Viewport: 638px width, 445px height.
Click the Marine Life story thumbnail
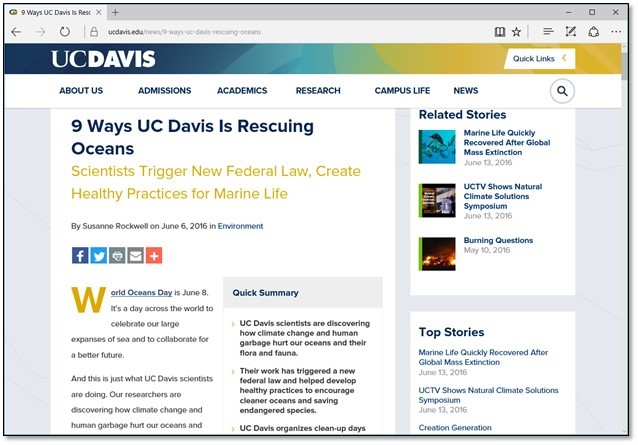click(x=437, y=147)
